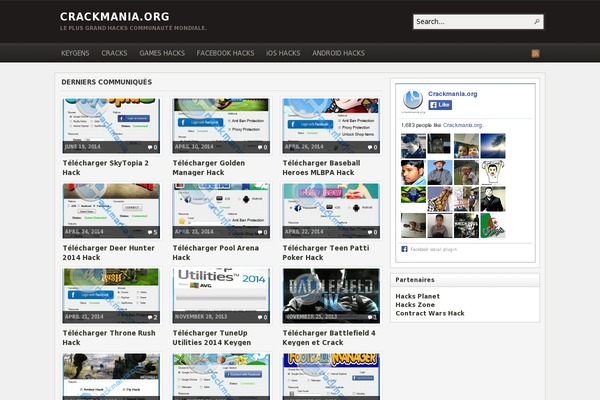This screenshot has height=400, width=600.
Task: Click the Baseball Heroes post thumbnail
Action: point(331,126)
